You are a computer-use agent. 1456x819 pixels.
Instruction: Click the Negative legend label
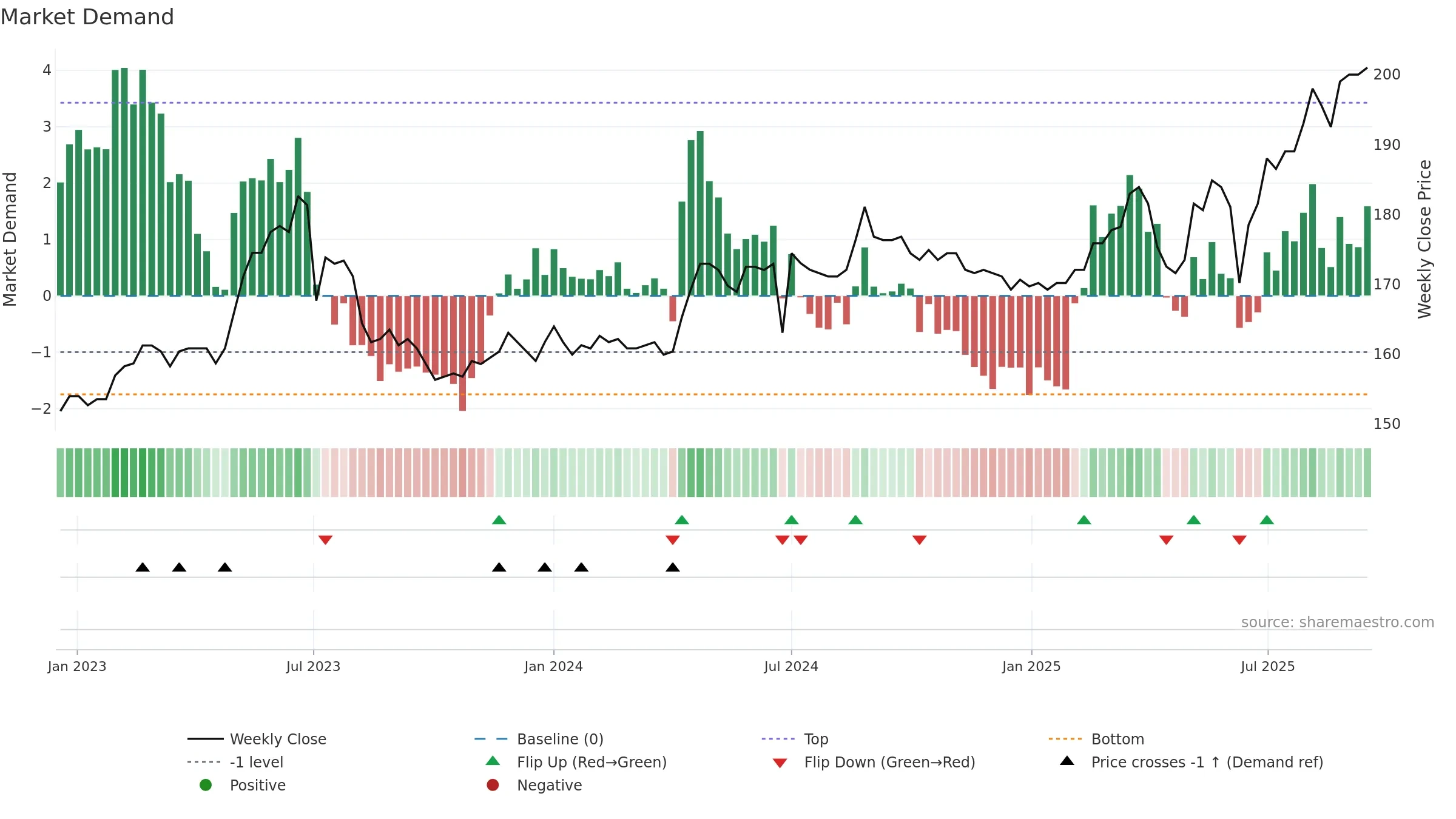[549, 786]
